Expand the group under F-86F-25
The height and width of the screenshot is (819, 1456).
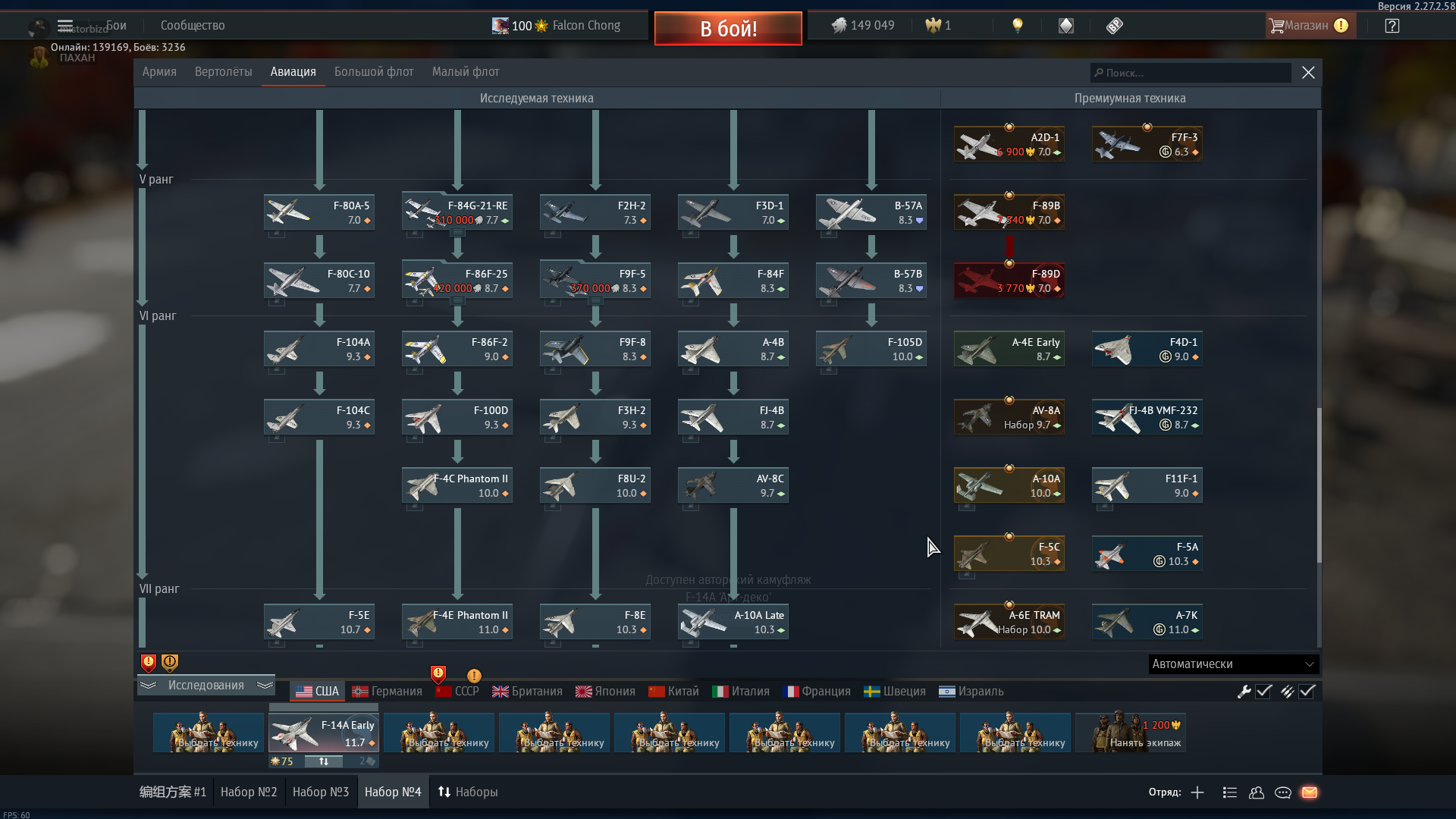coord(457,301)
